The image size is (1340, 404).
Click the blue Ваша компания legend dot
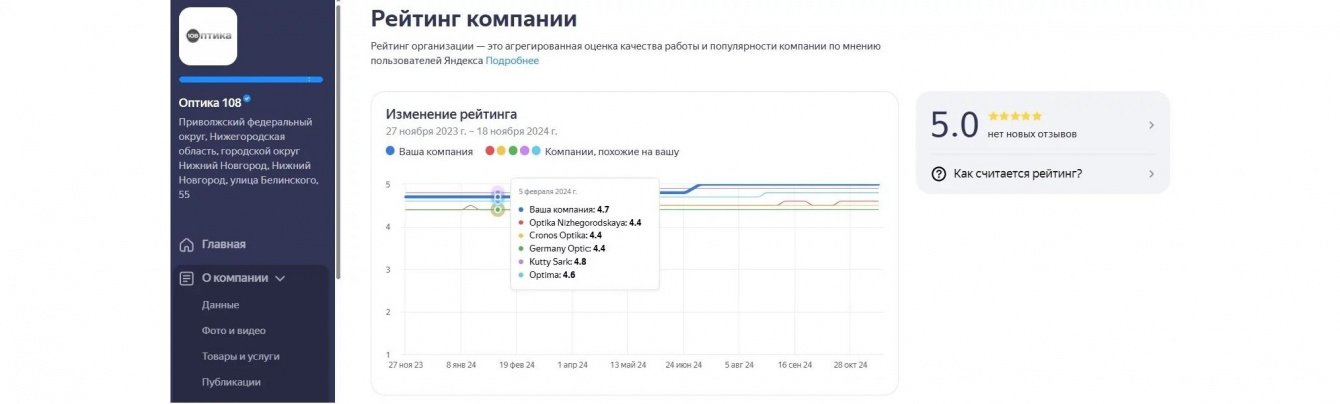[390, 151]
